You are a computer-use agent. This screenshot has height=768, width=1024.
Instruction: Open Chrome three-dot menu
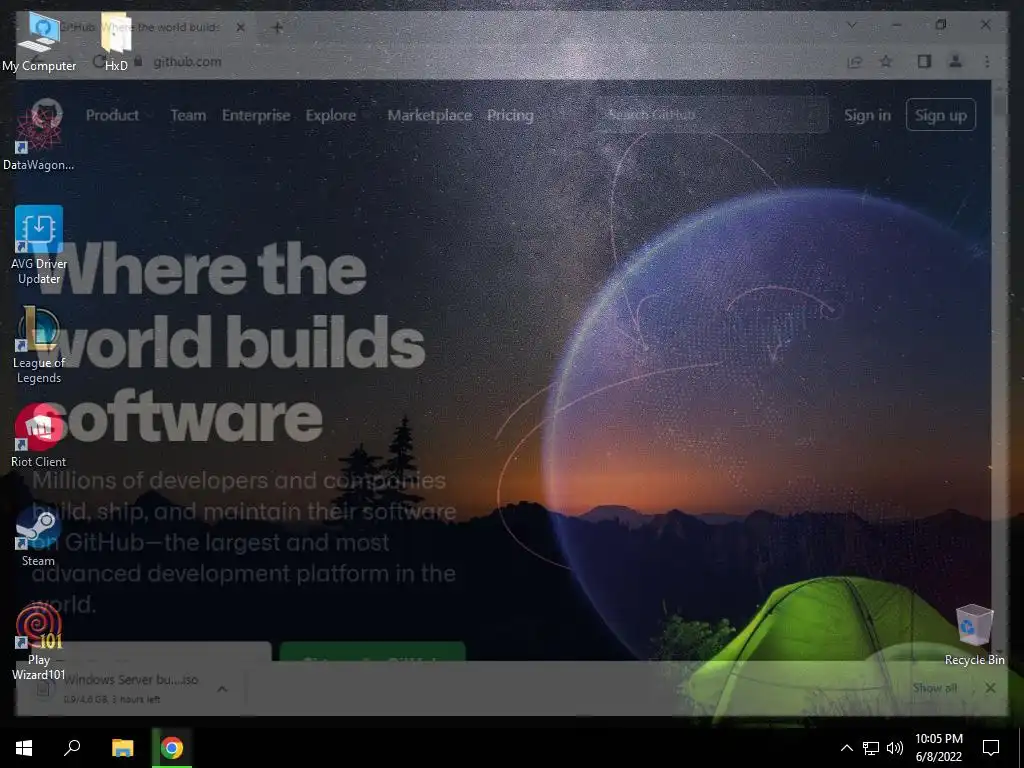987,61
